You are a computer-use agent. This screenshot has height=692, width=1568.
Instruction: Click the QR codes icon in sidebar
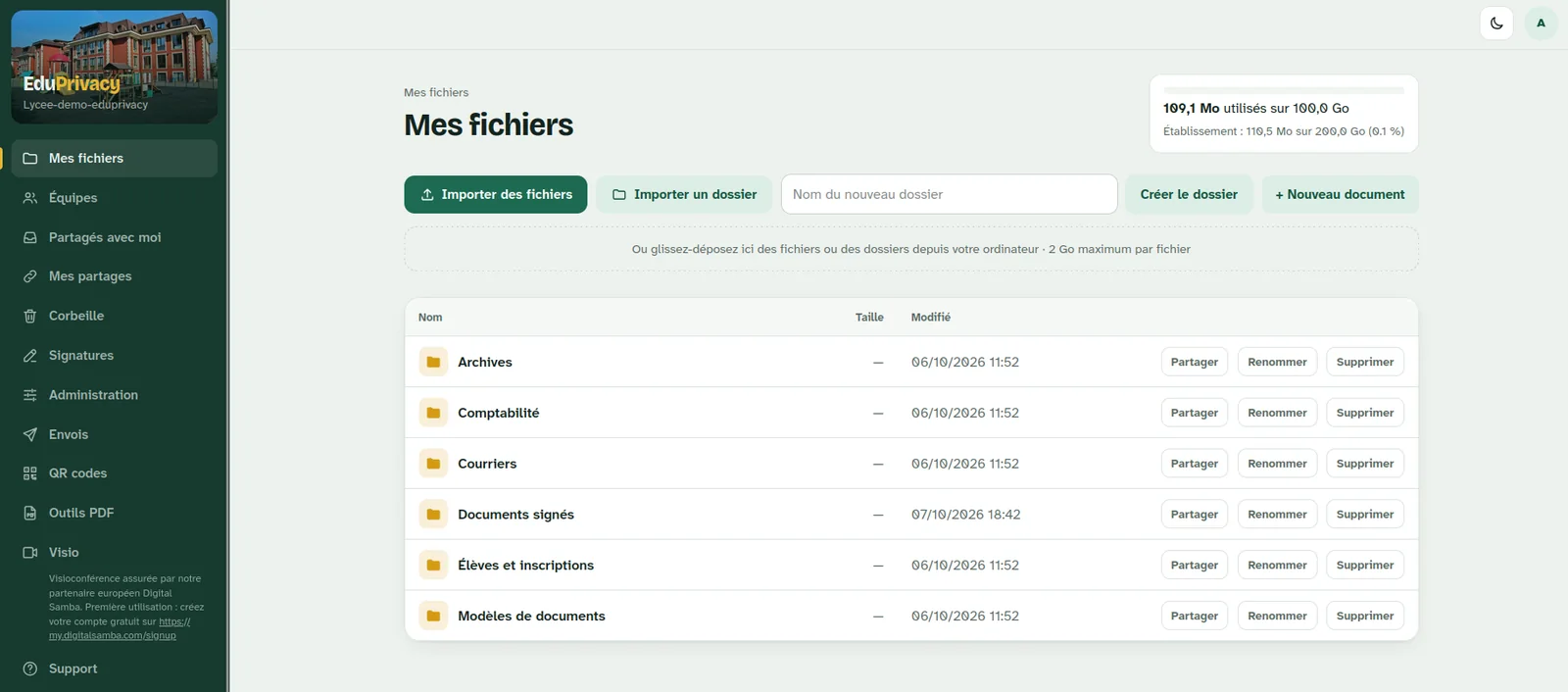(x=30, y=473)
